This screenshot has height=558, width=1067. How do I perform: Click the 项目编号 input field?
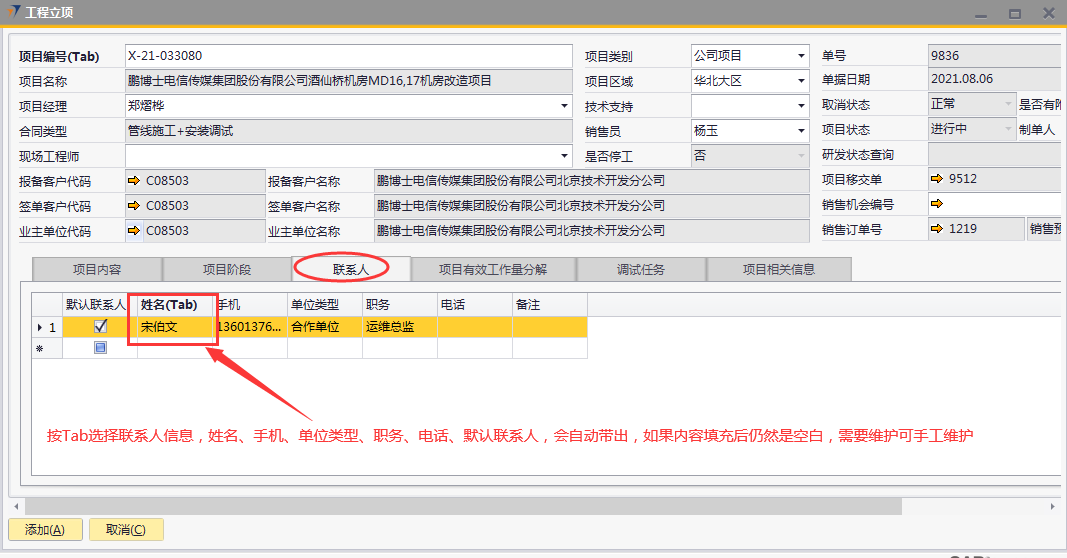tap(348, 56)
